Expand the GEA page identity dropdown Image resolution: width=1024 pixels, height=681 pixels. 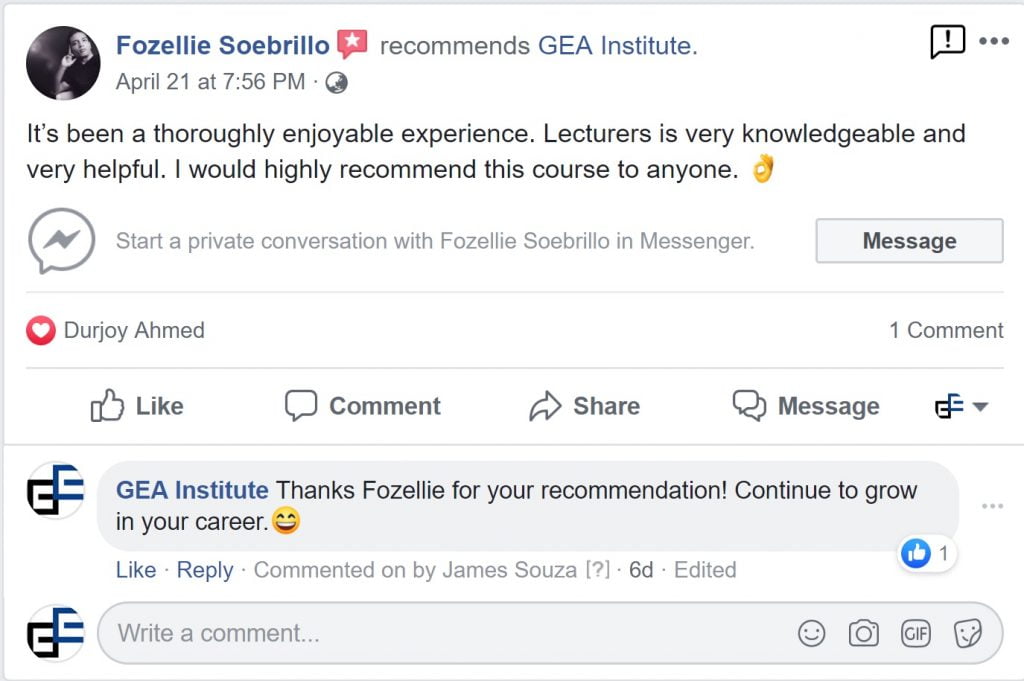point(962,406)
